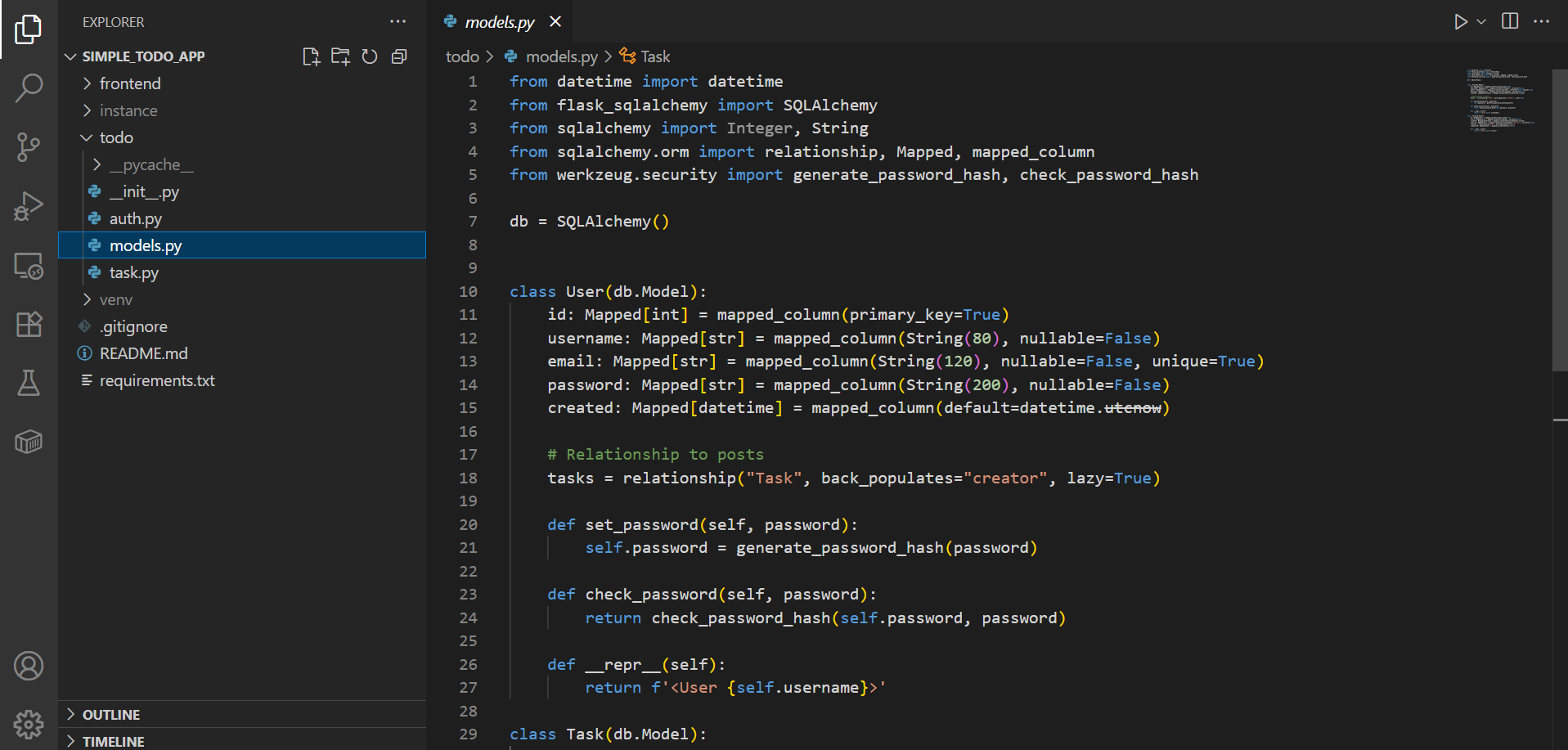
Task: Open the Search view in activity bar
Action: coord(29,88)
